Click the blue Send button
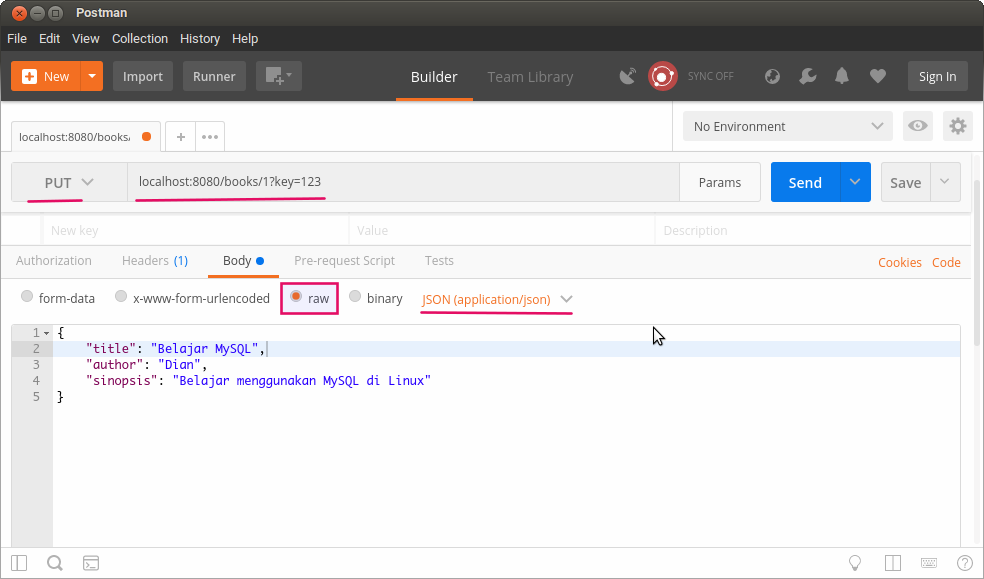Viewport: 984px width, 579px height. 804,182
